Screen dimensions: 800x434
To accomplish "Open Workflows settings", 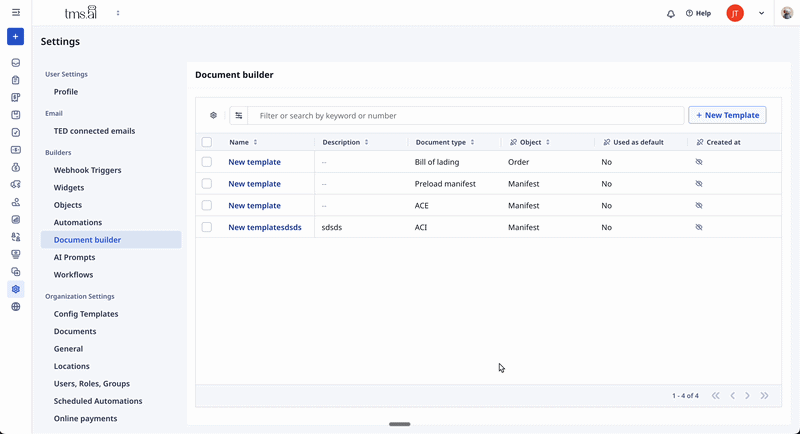I will pos(73,275).
